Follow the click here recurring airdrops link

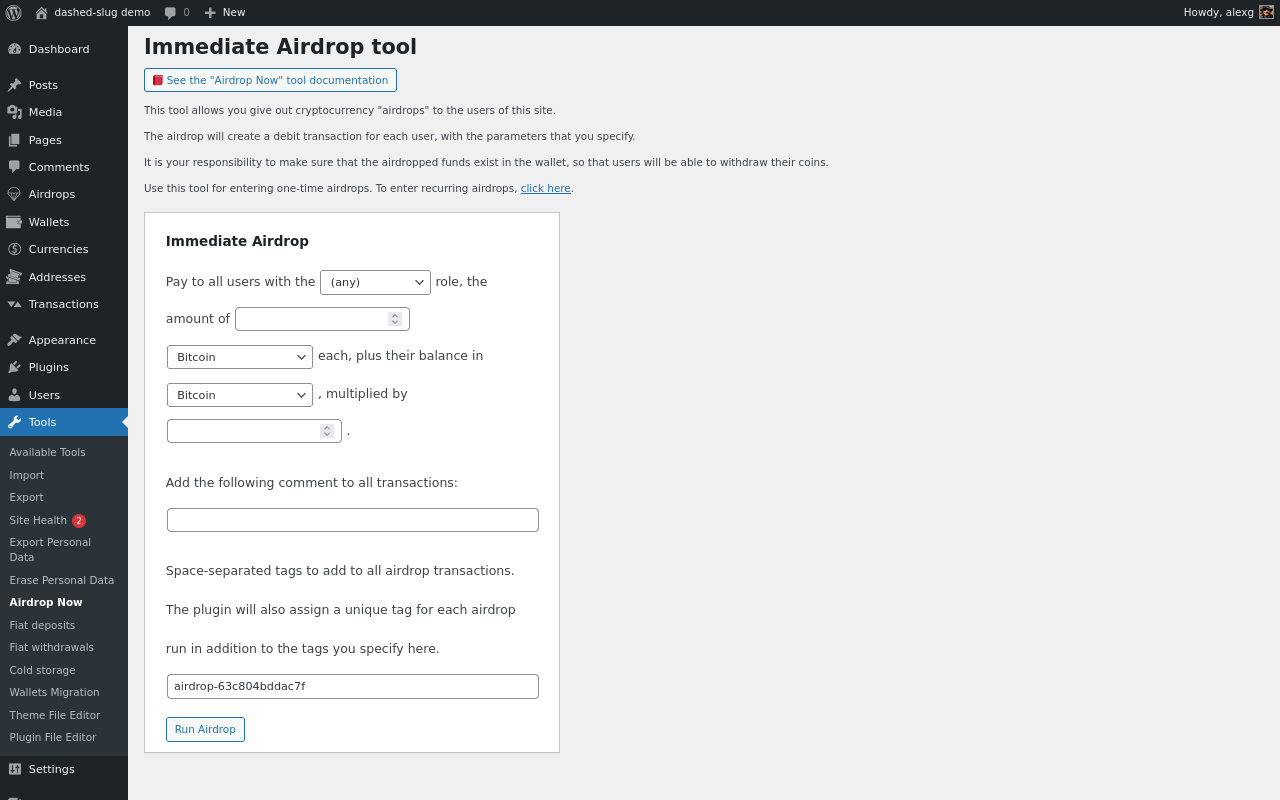pos(546,188)
